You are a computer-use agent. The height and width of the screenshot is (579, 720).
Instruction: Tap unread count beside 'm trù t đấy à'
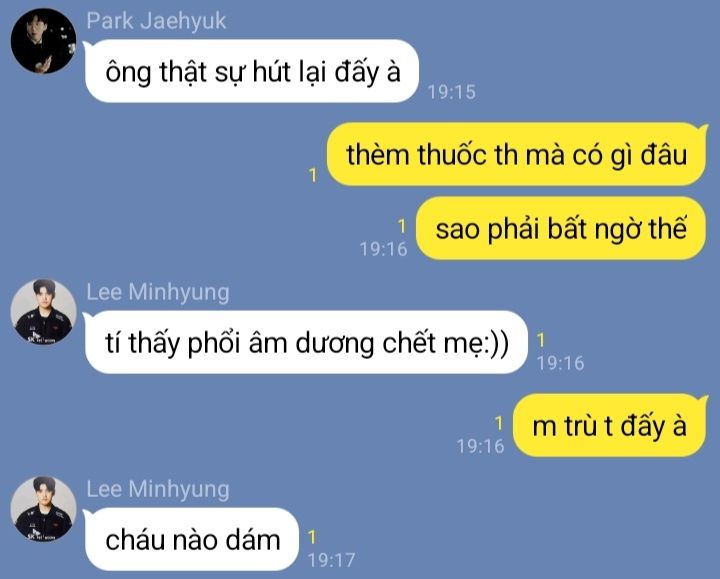coord(499,423)
